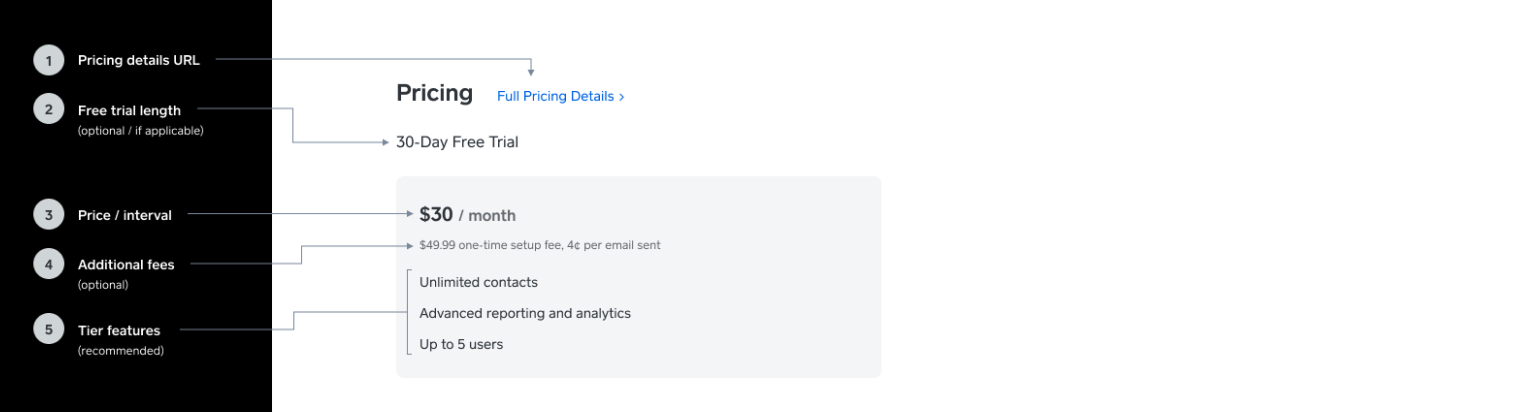Click the number 3 circle badge

pyautogui.click(x=49, y=214)
